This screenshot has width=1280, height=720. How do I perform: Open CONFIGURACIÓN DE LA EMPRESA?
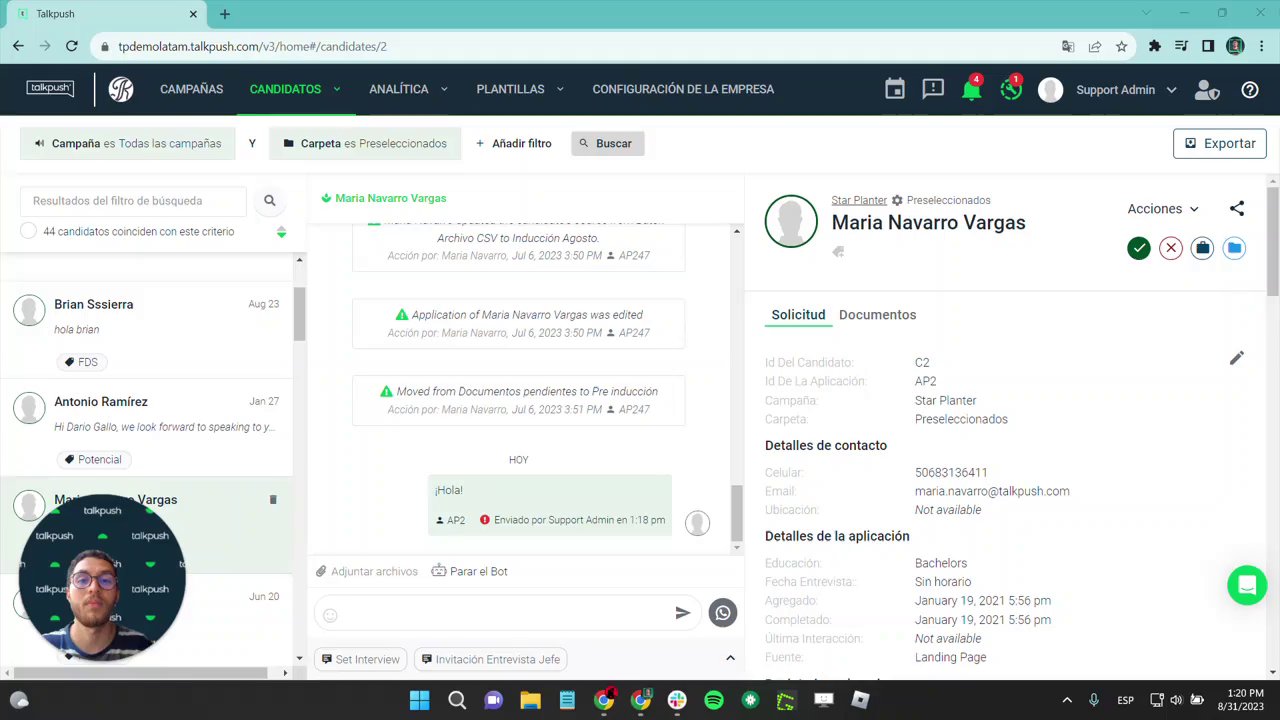[x=683, y=89]
